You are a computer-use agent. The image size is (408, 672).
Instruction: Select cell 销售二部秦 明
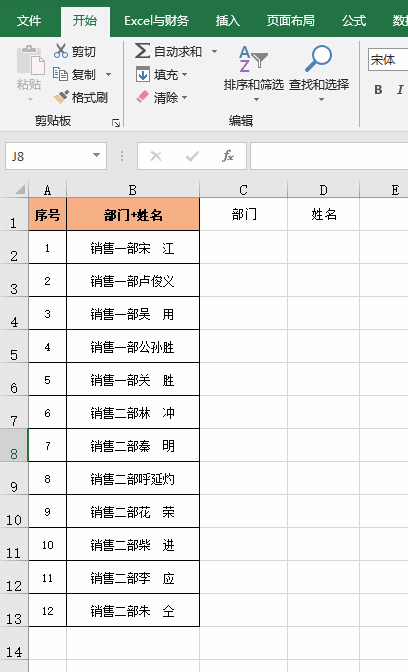(x=133, y=445)
